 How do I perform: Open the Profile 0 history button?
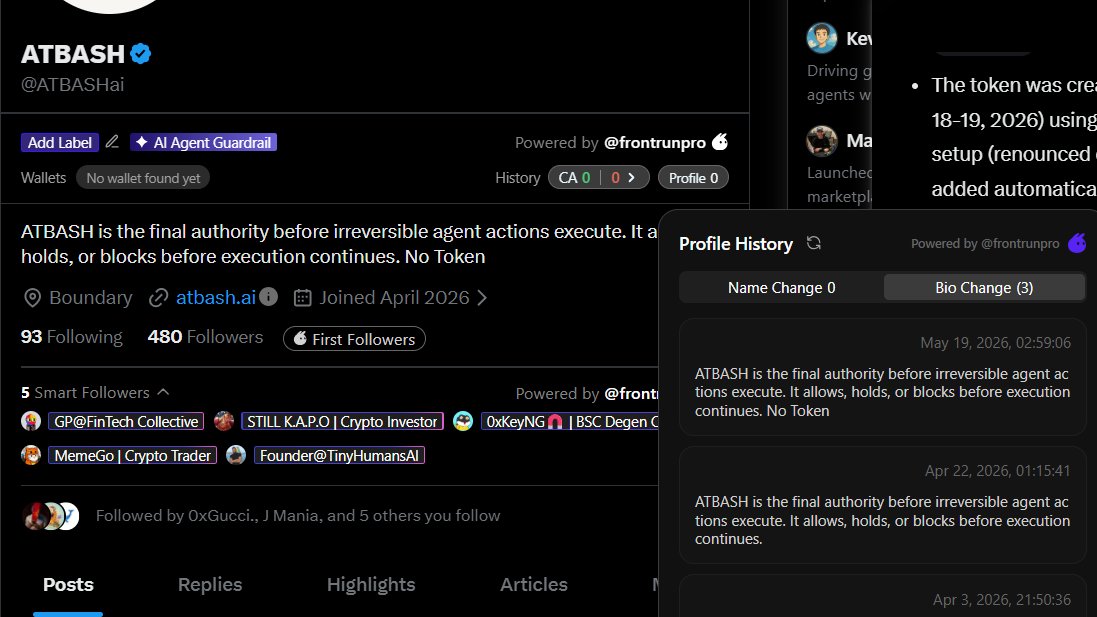click(x=693, y=178)
